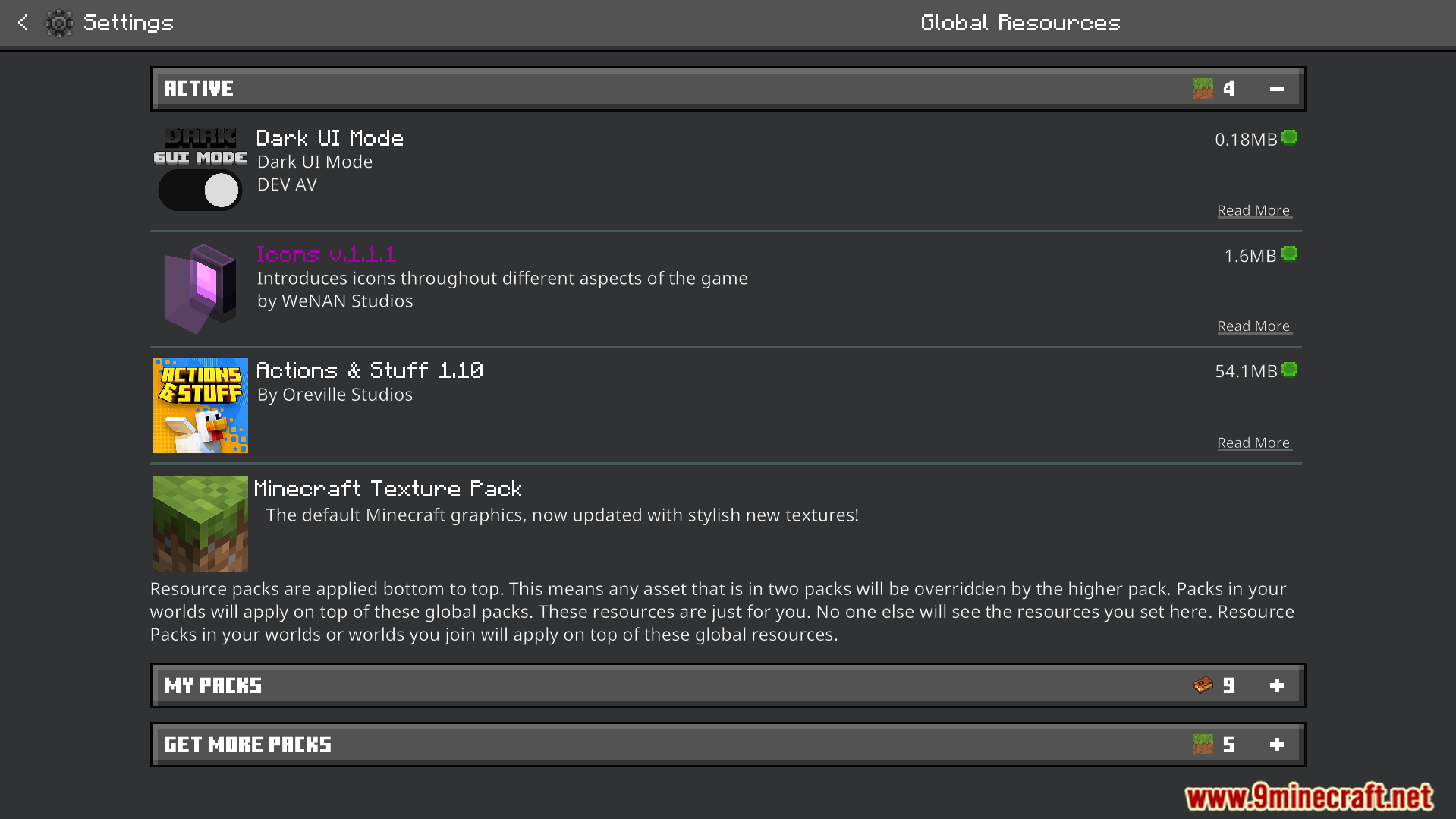1456x819 pixels.
Task: Select the Actions & Stuff pack thumbnail
Action: pyautogui.click(x=200, y=405)
